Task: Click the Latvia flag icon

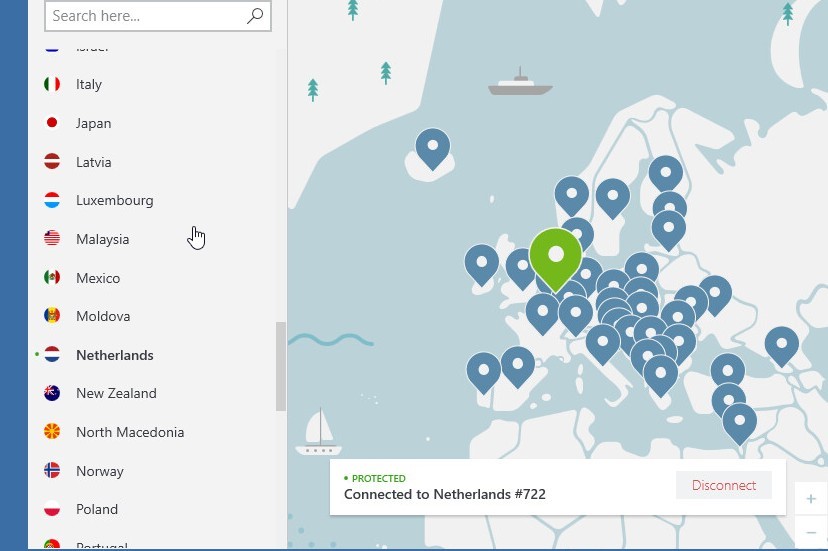Action: point(52,162)
